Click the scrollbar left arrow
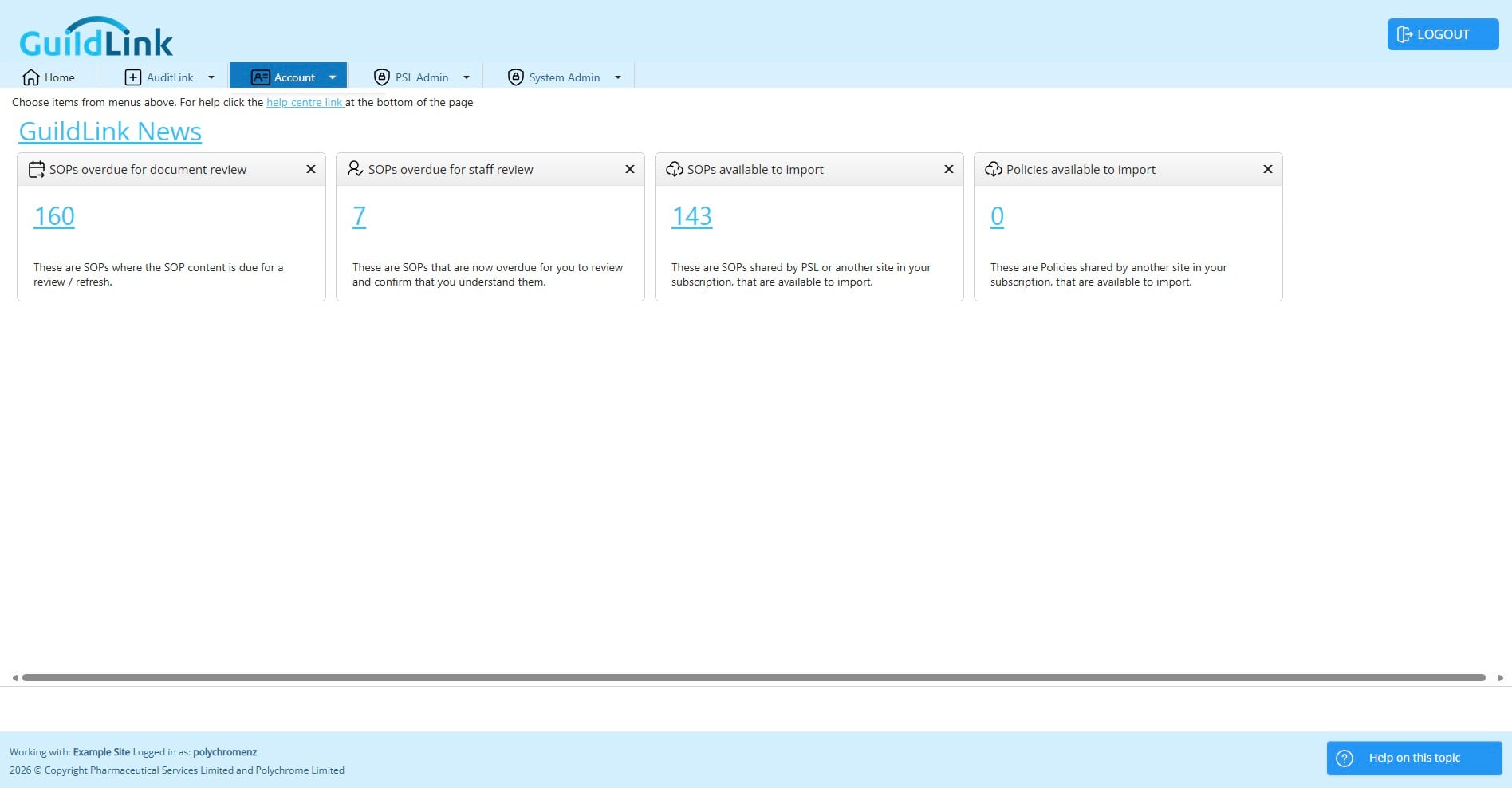The width and height of the screenshot is (1512, 788). pos(14,678)
